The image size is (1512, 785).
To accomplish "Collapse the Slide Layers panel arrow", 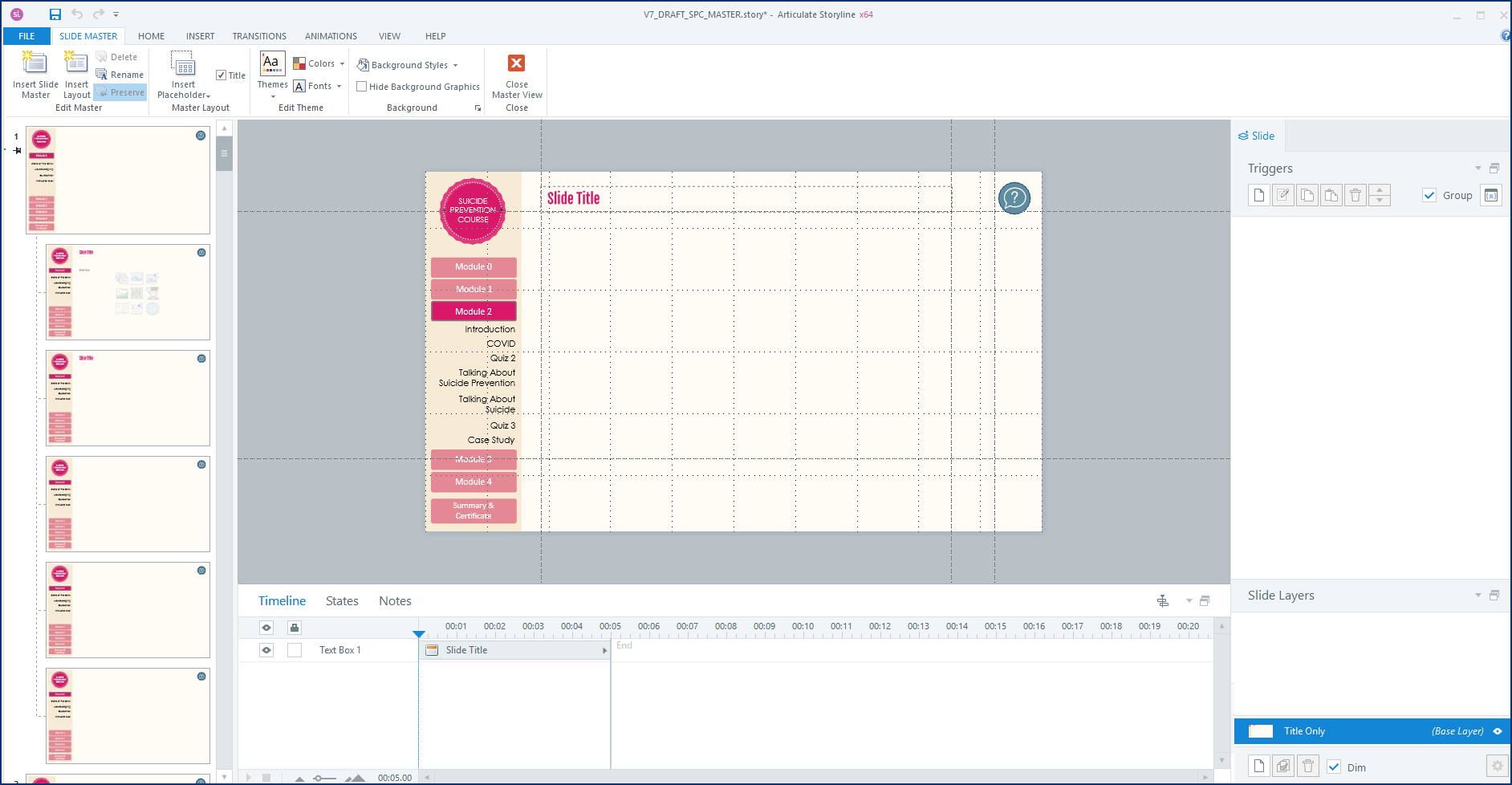I will click(1478, 596).
